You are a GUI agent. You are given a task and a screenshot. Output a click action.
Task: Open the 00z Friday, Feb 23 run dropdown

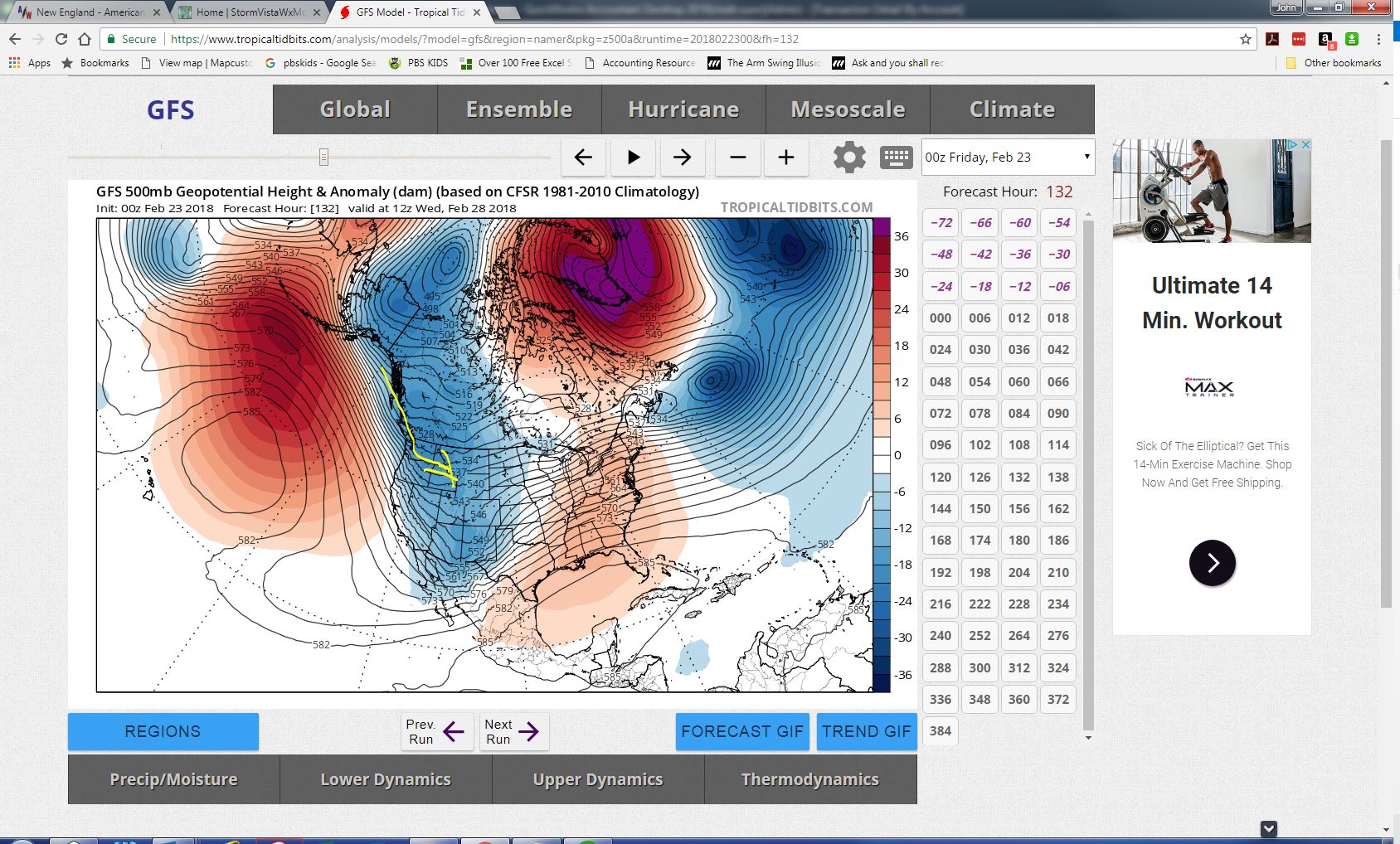[x=1008, y=157]
